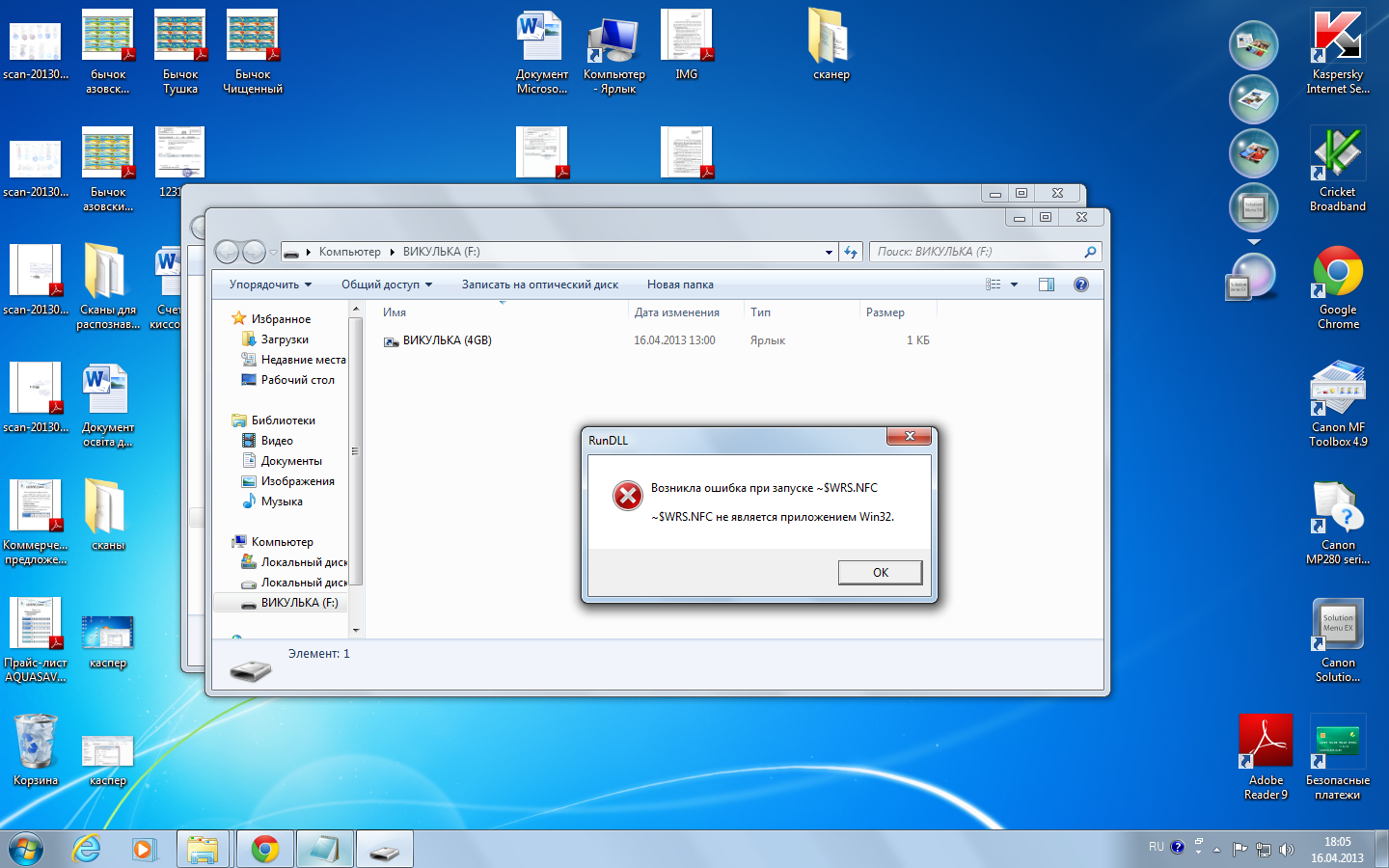Open Рабочий стол in the navigation pane

tap(297, 380)
